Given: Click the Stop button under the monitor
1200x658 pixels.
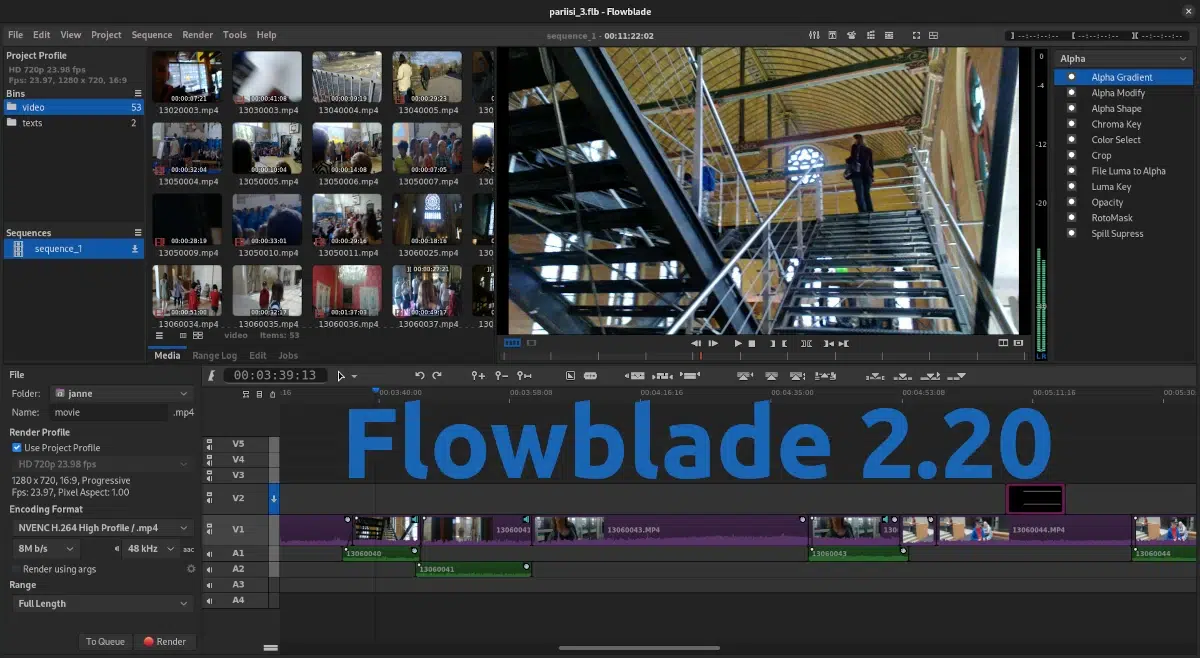Looking at the screenshot, I should [753, 343].
